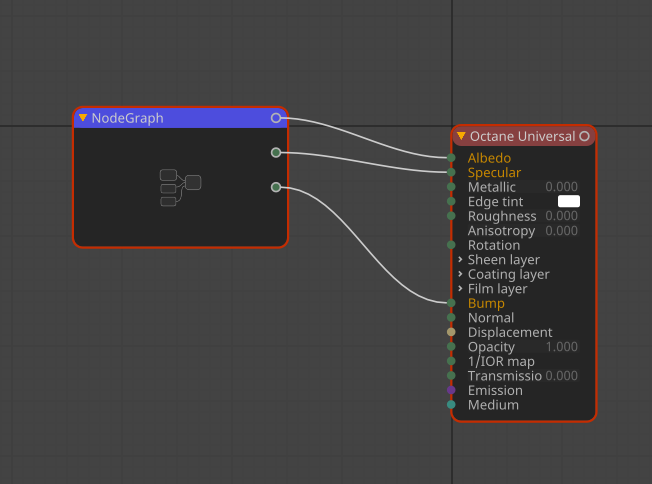This screenshot has width=652, height=484.
Task: Open the node graph icon inside NodeGraph
Action: (x=180, y=187)
